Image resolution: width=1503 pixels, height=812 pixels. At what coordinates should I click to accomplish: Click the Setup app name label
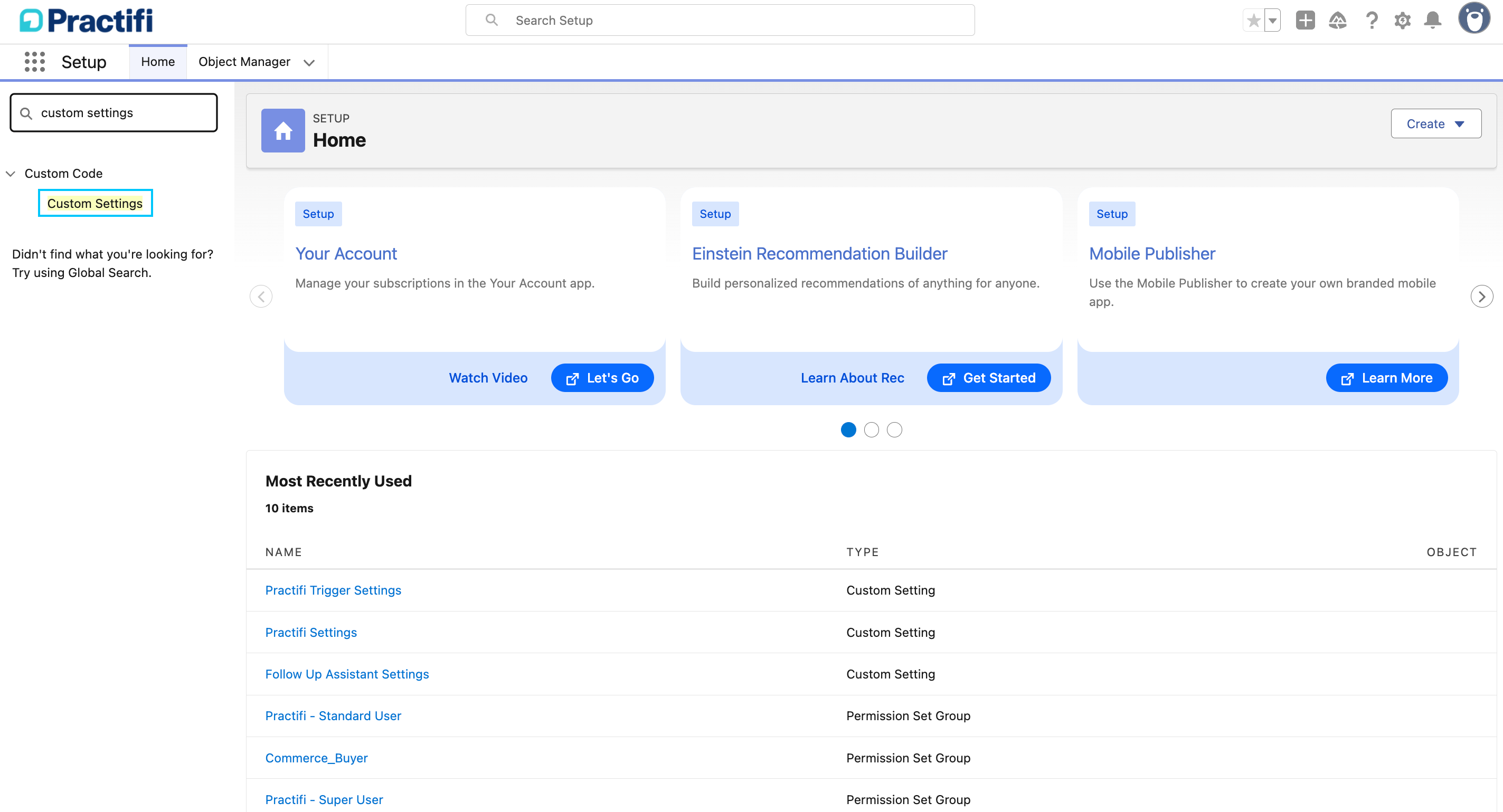[x=84, y=62]
